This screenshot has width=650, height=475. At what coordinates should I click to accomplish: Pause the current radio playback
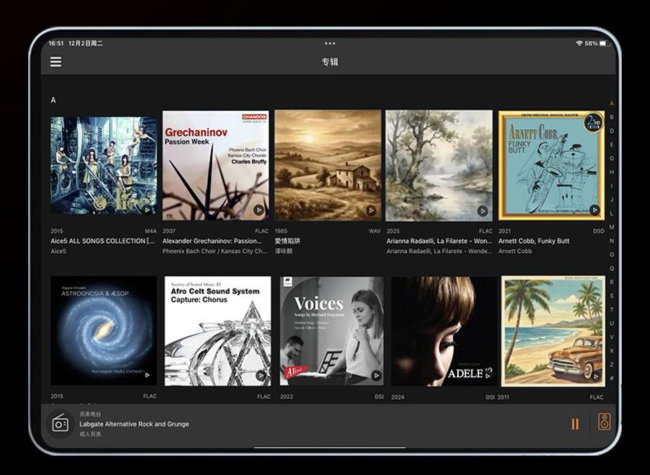point(575,423)
